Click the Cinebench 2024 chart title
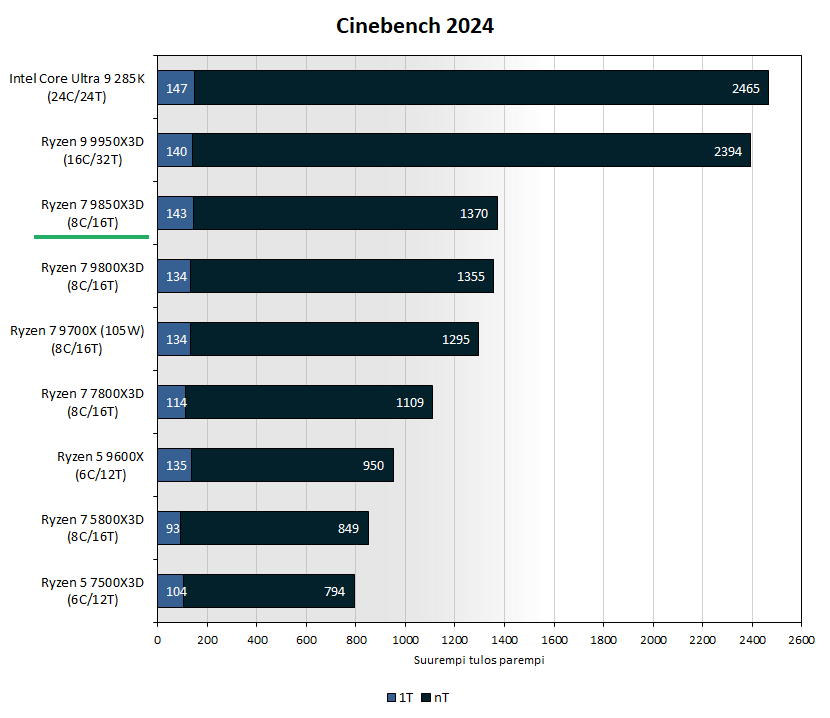Image resolution: width=830 pixels, height=718 pixels. (x=414, y=26)
